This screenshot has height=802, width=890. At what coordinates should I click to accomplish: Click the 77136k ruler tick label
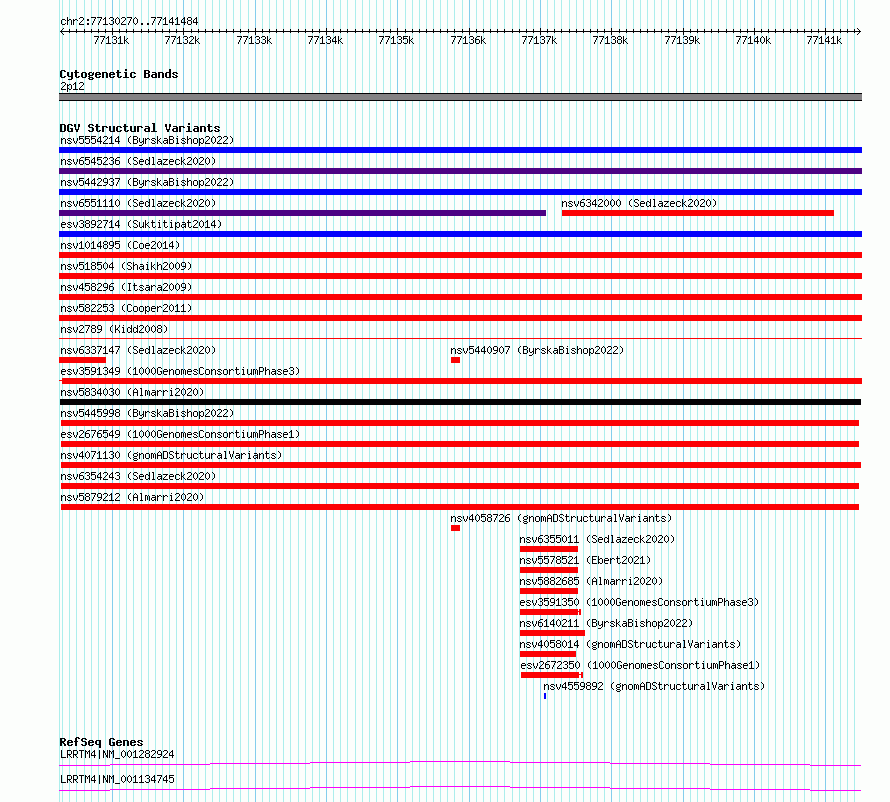click(x=468, y=40)
